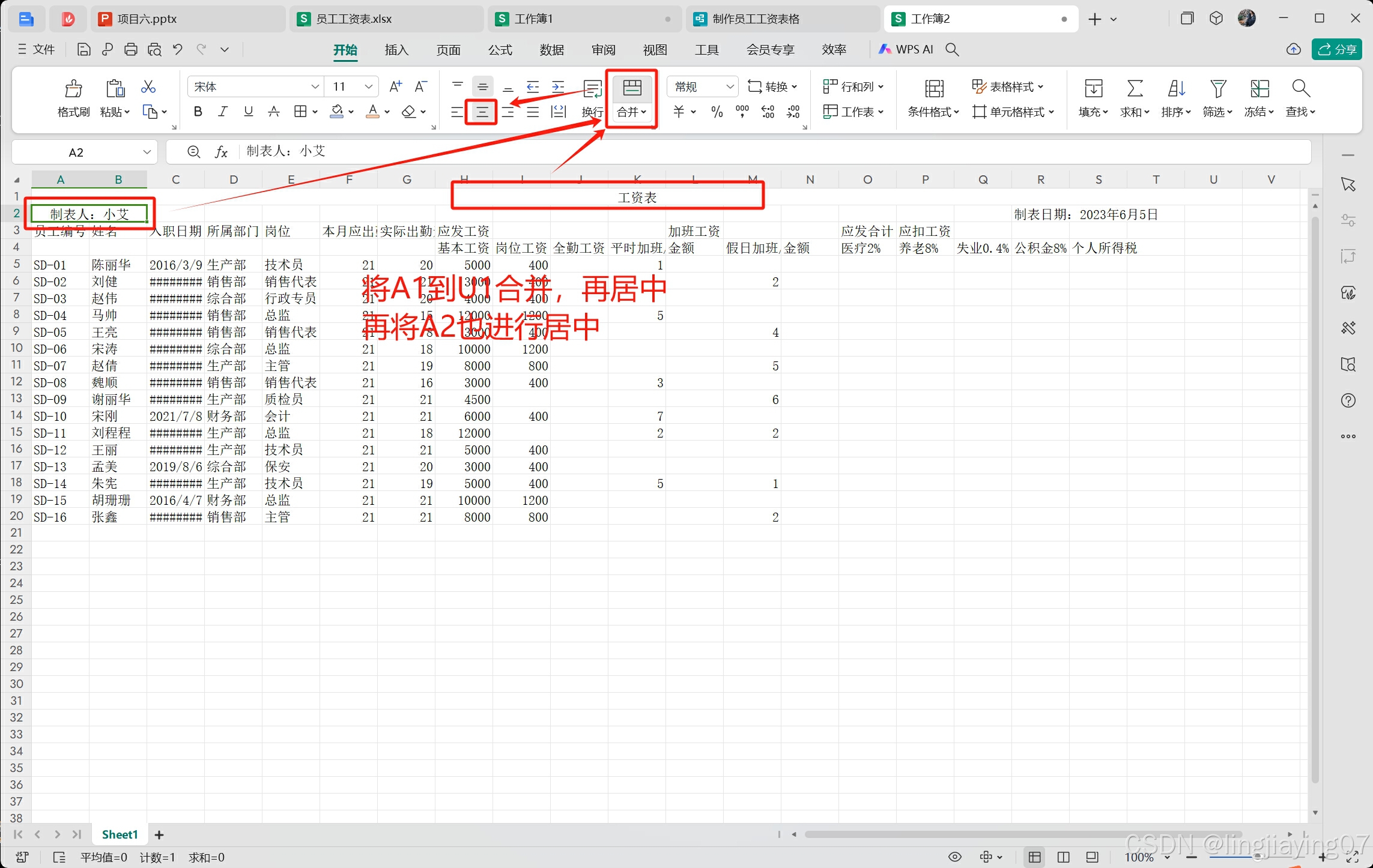Open the font color A swatch
The image size is (1373, 868).
(x=372, y=112)
